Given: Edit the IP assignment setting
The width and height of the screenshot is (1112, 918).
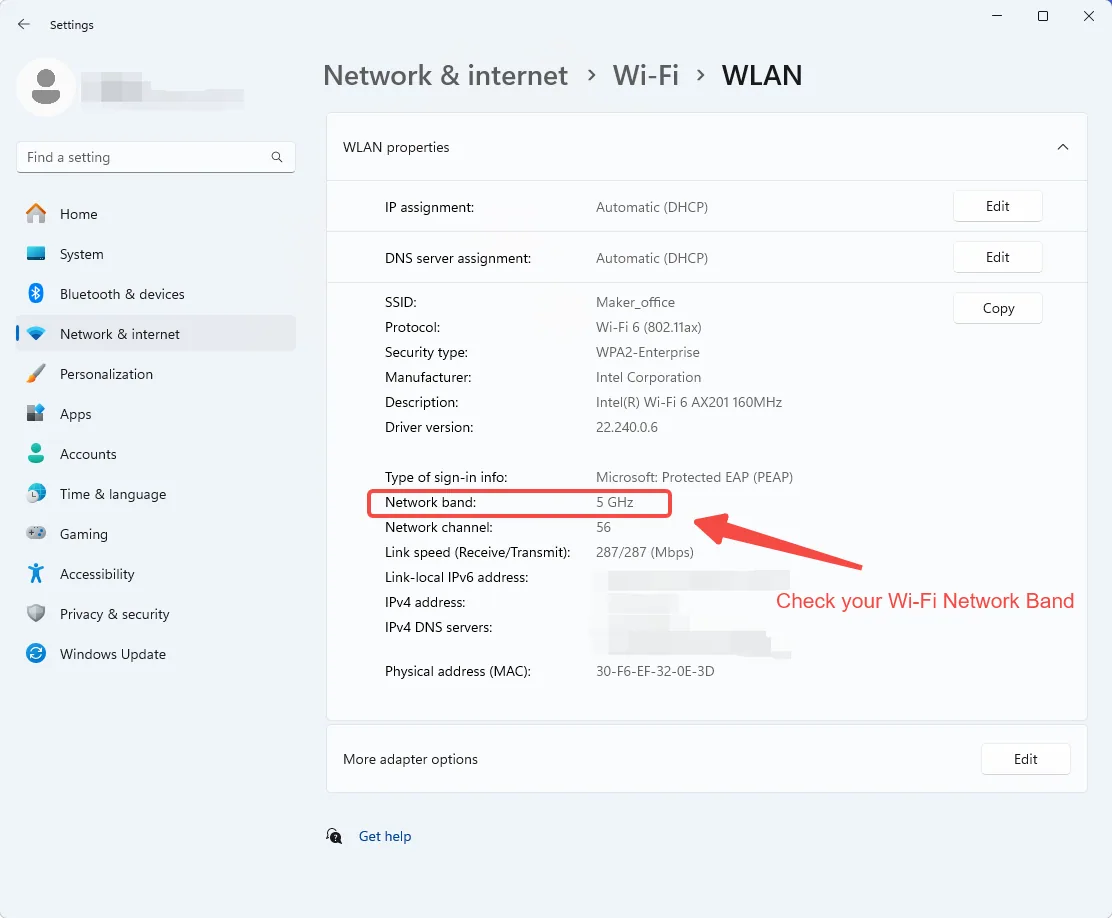Looking at the screenshot, I should click(997, 206).
